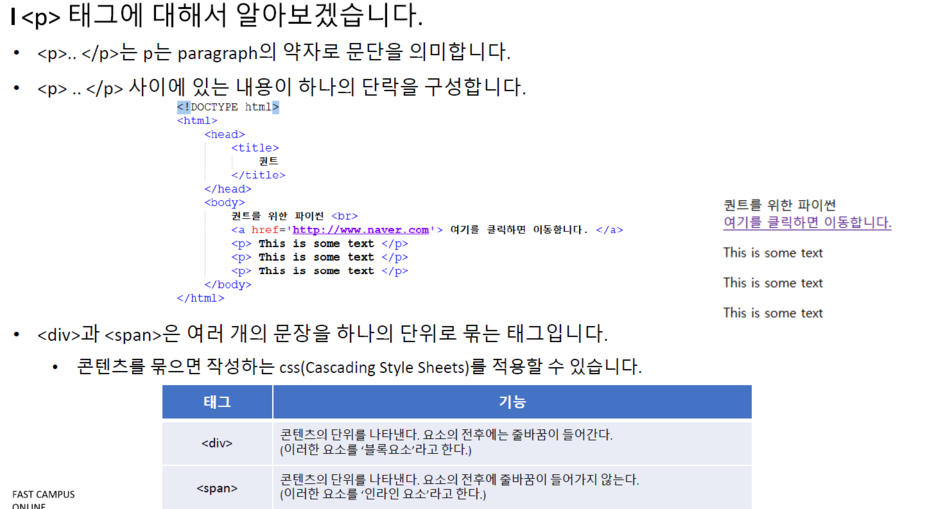Click the first rendered 'This is some text' paragraph

773,253
